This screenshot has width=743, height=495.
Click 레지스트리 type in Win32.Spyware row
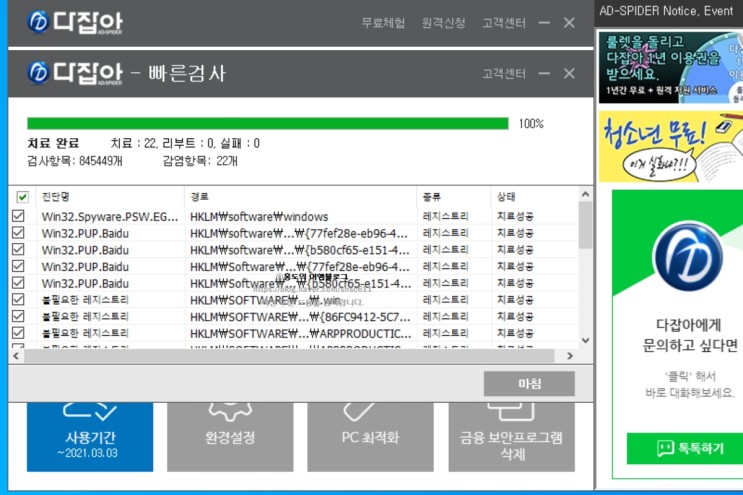[445, 216]
